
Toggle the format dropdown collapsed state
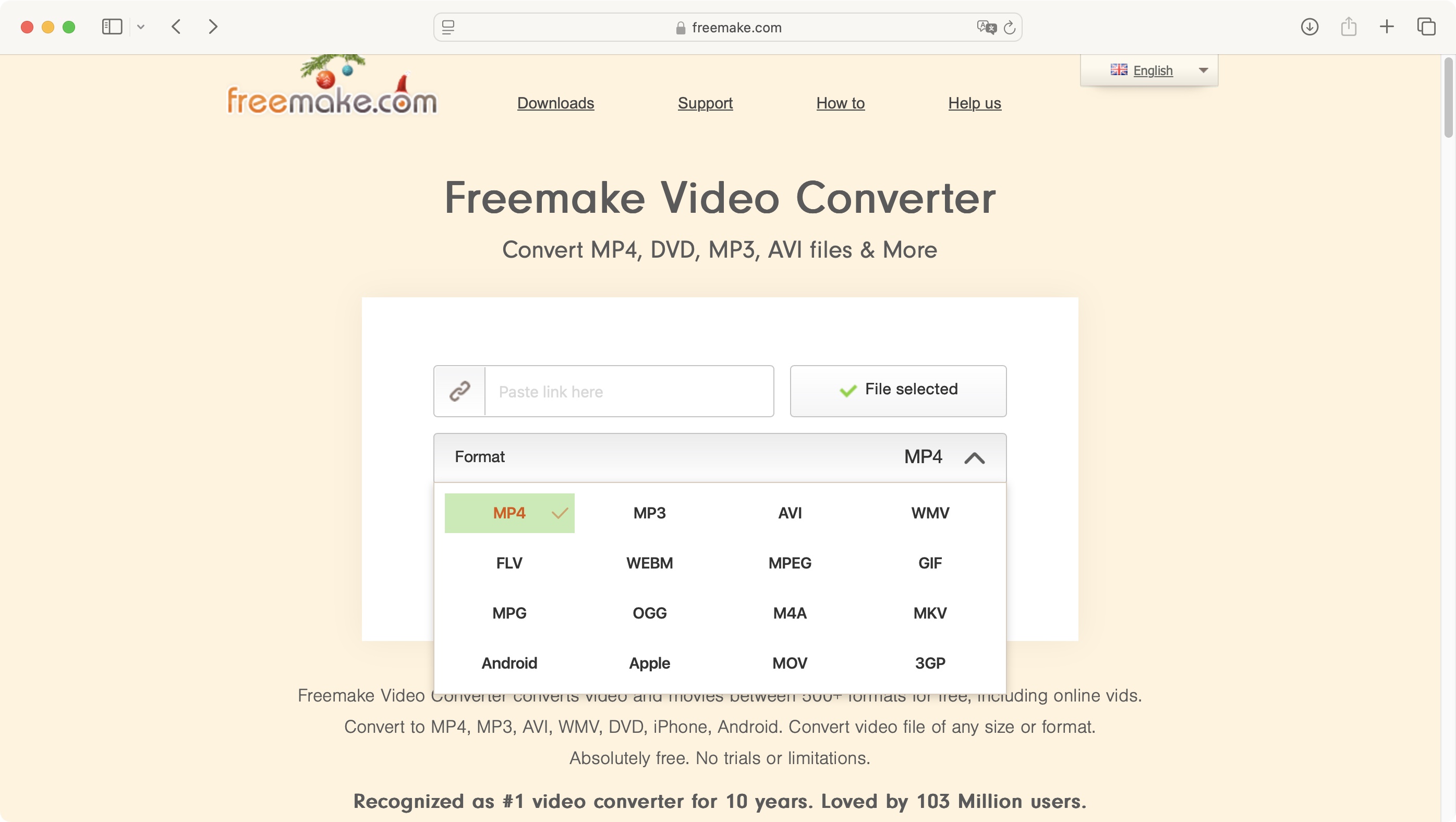[974, 457]
